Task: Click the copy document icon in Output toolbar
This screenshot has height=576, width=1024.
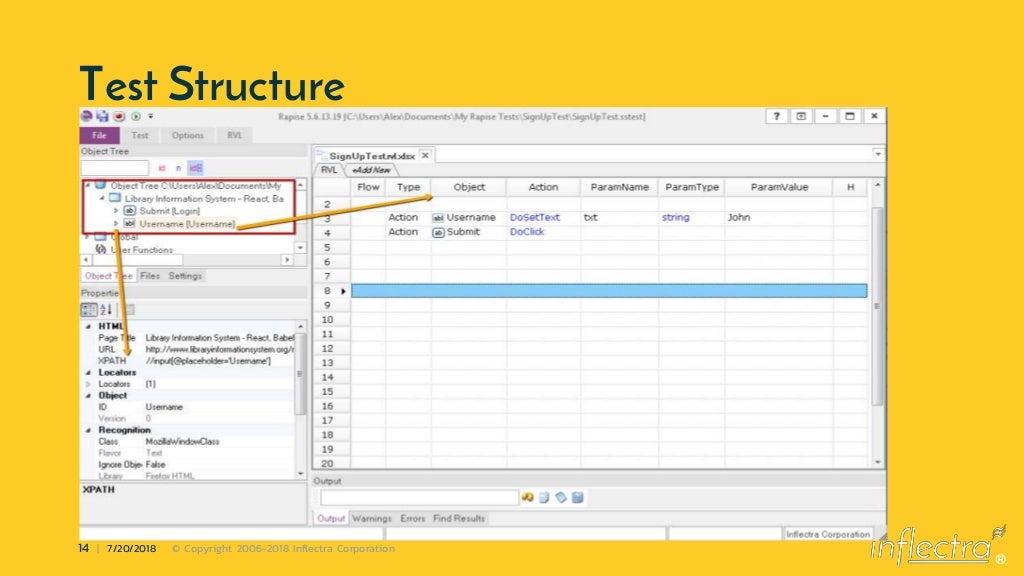Action: (544, 498)
